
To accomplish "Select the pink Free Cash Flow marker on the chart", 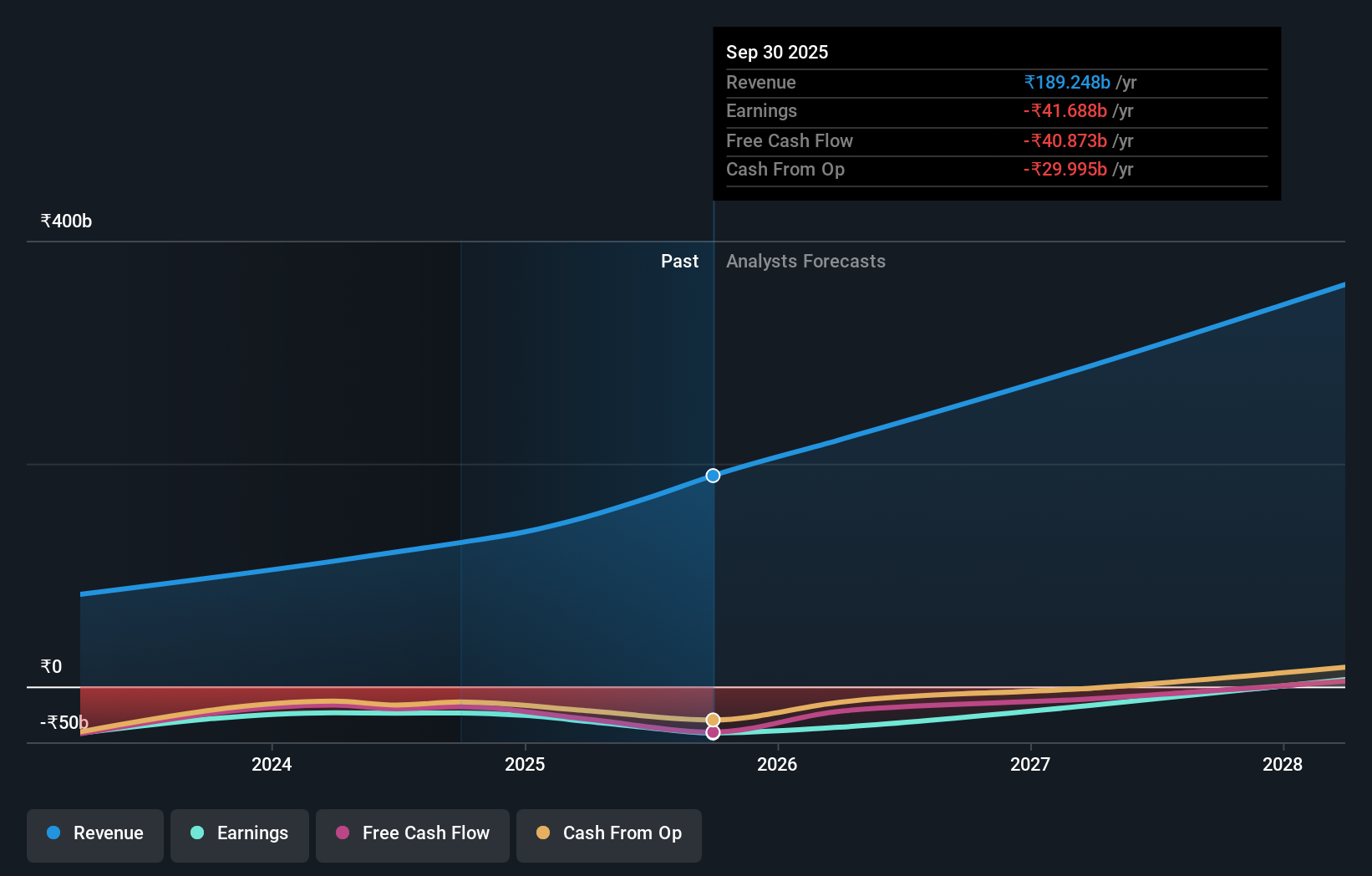I will 713,732.
